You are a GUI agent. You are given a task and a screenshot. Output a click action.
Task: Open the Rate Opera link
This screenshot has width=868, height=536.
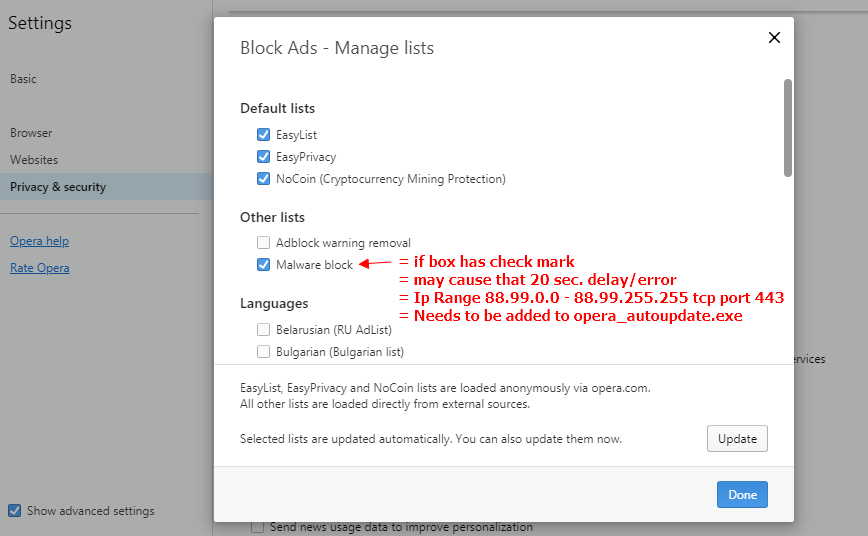tap(39, 268)
